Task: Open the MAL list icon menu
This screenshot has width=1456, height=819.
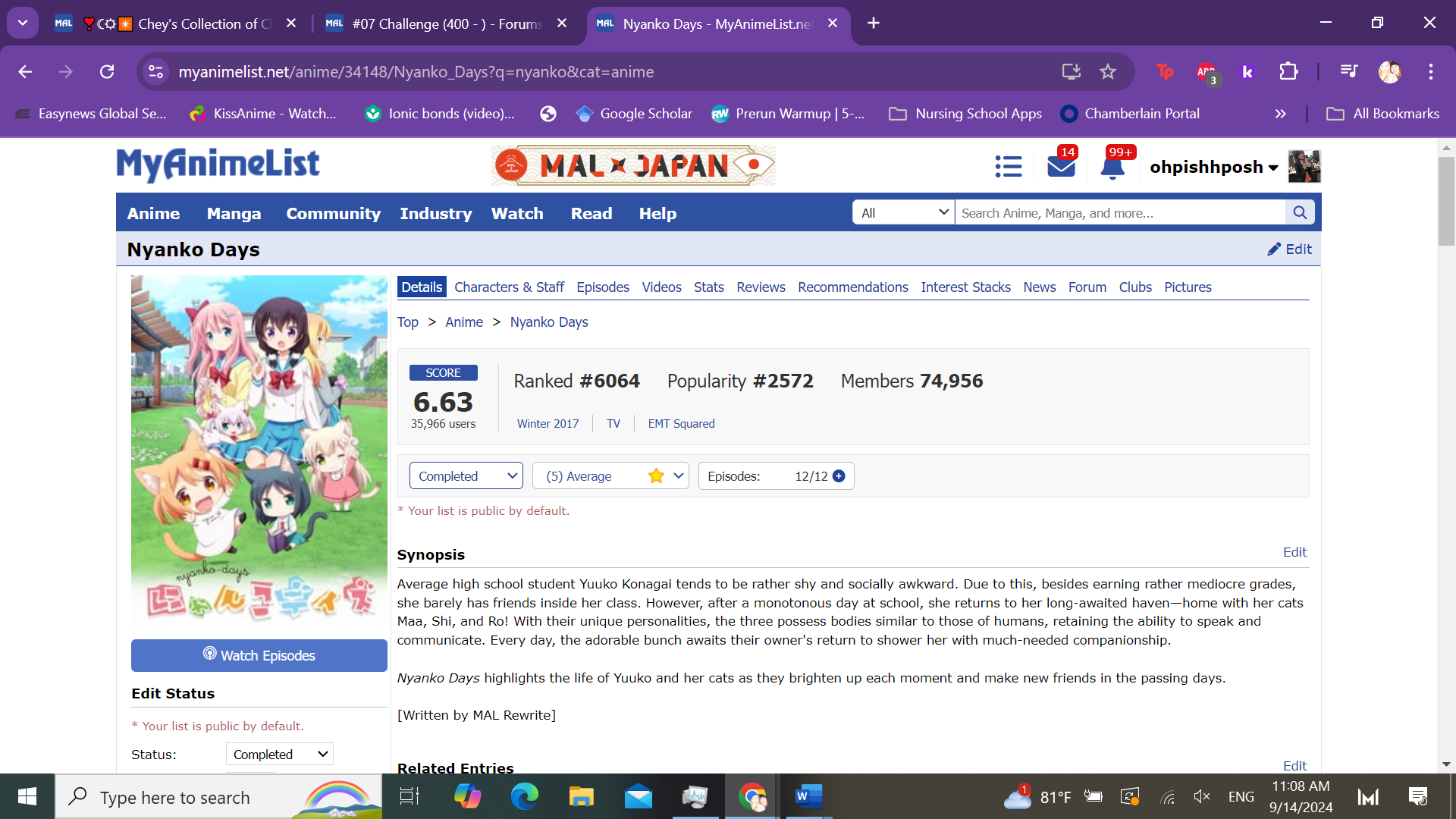Action: pyautogui.click(x=1008, y=166)
